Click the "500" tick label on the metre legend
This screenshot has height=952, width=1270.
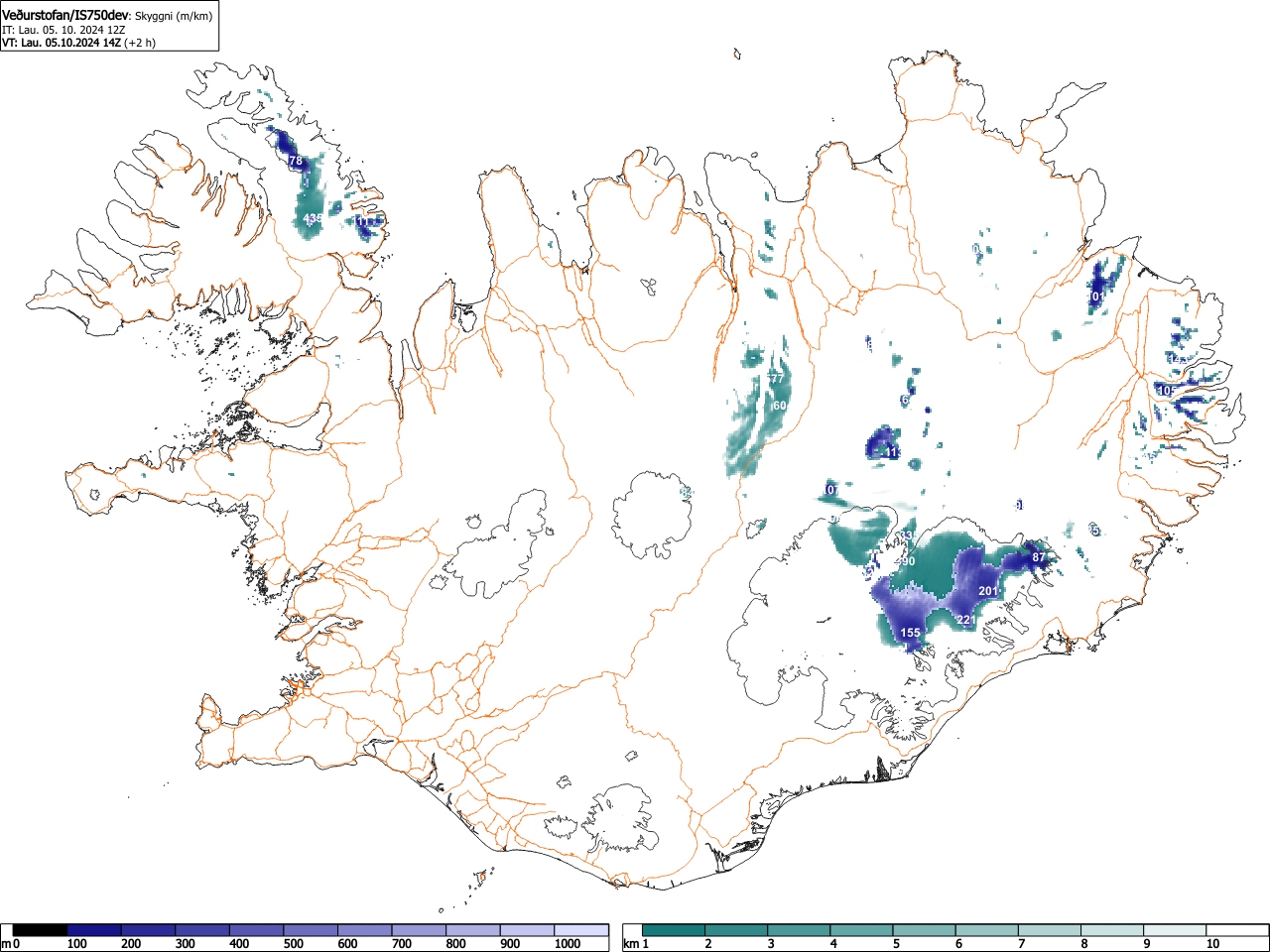[x=294, y=944]
